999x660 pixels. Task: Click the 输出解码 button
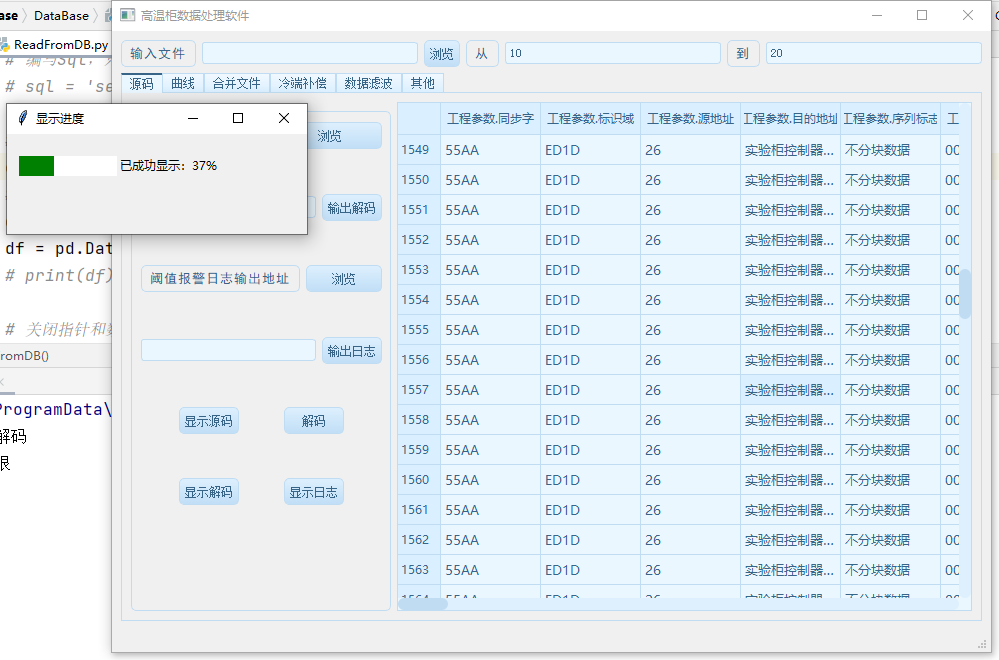tap(351, 208)
